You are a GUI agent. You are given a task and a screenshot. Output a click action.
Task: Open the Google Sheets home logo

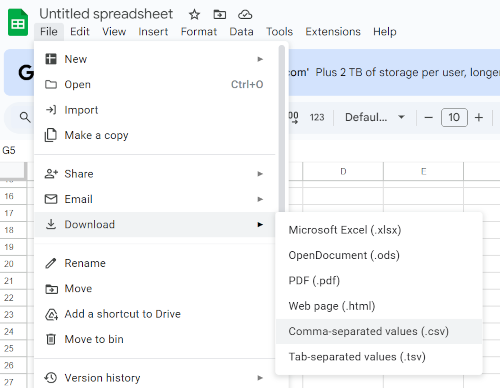tap(18, 23)
